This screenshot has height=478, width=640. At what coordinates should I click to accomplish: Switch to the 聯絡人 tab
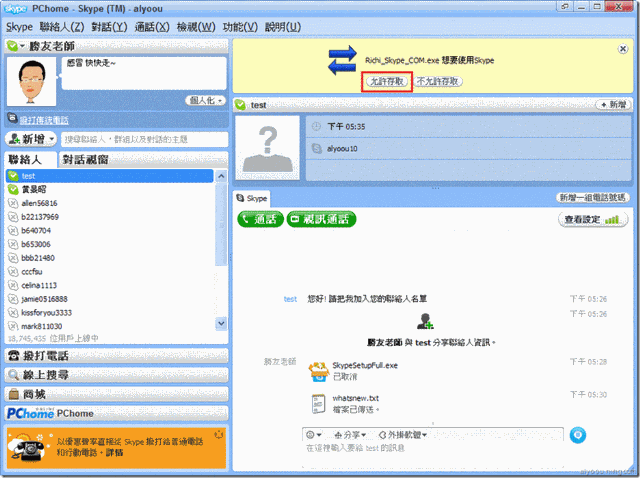point(31,159)
